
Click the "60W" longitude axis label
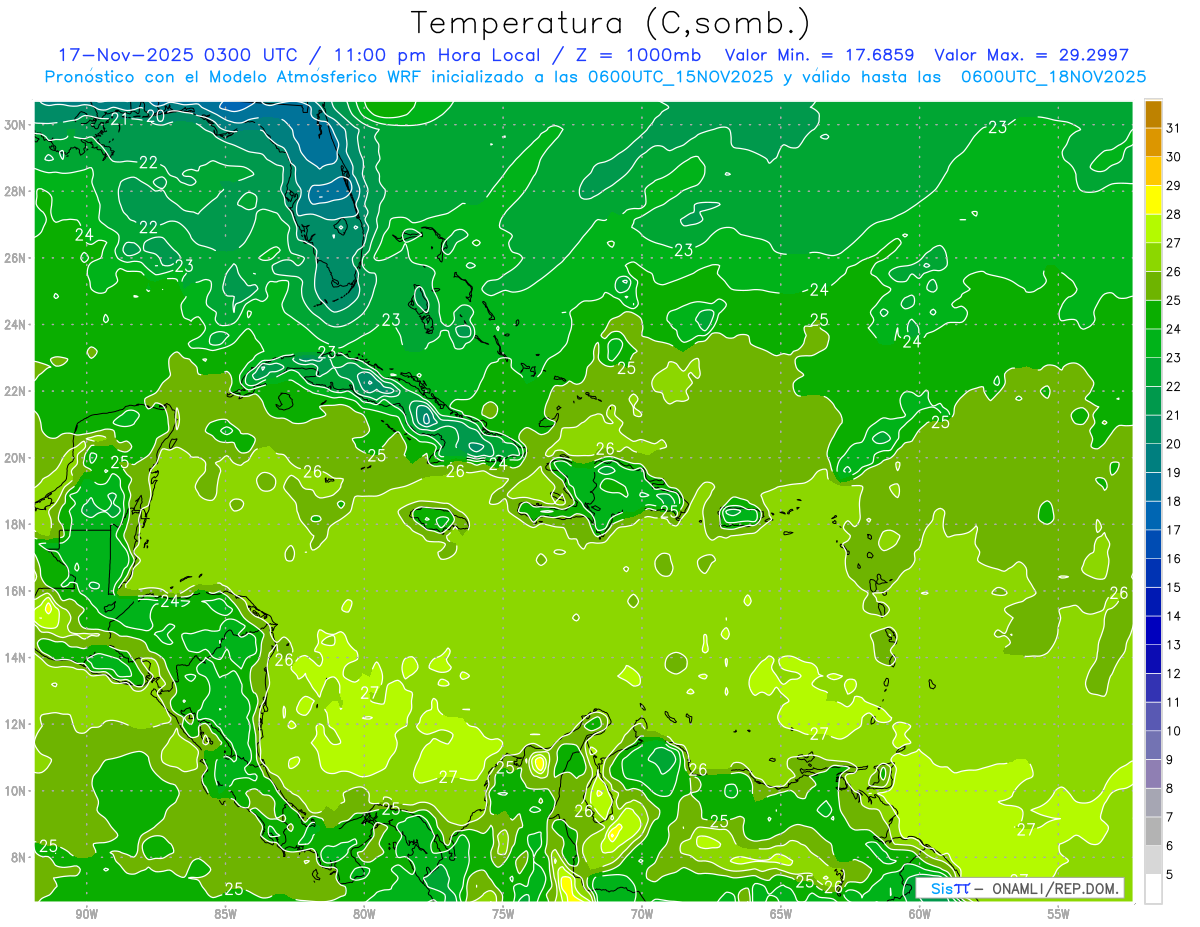coord(920,914)
